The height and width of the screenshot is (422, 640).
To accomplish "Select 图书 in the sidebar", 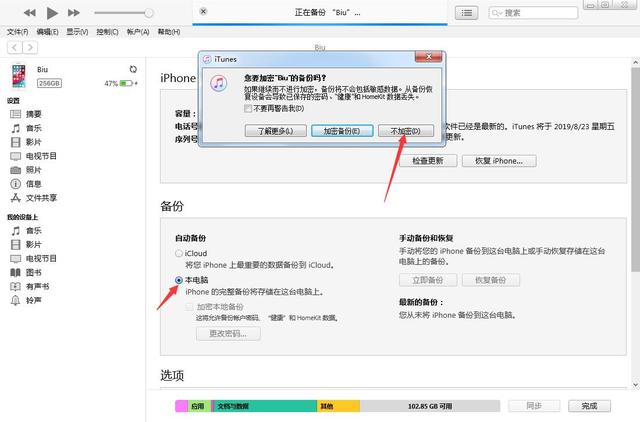I will tap(33, 272).
